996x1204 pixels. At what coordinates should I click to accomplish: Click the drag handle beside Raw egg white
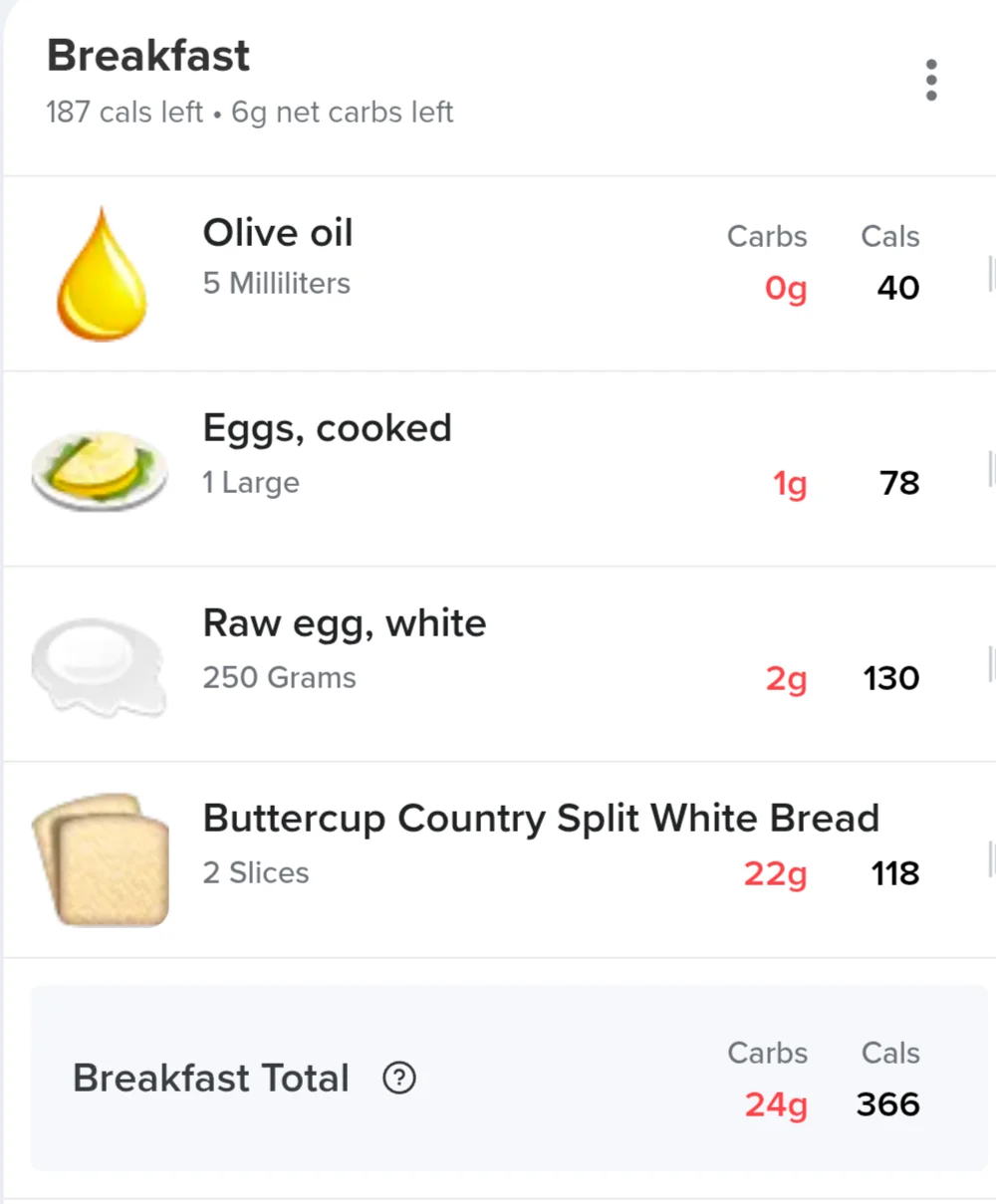pyautogui.click(x=991, y=664)
